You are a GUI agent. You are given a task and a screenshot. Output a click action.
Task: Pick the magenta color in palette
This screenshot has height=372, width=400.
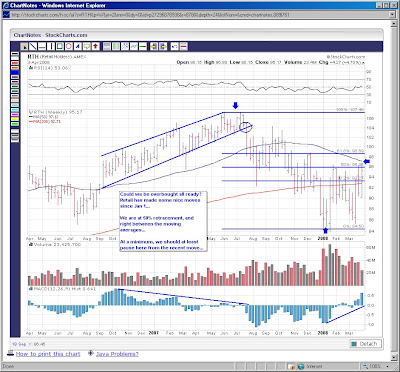coord(15,115)
